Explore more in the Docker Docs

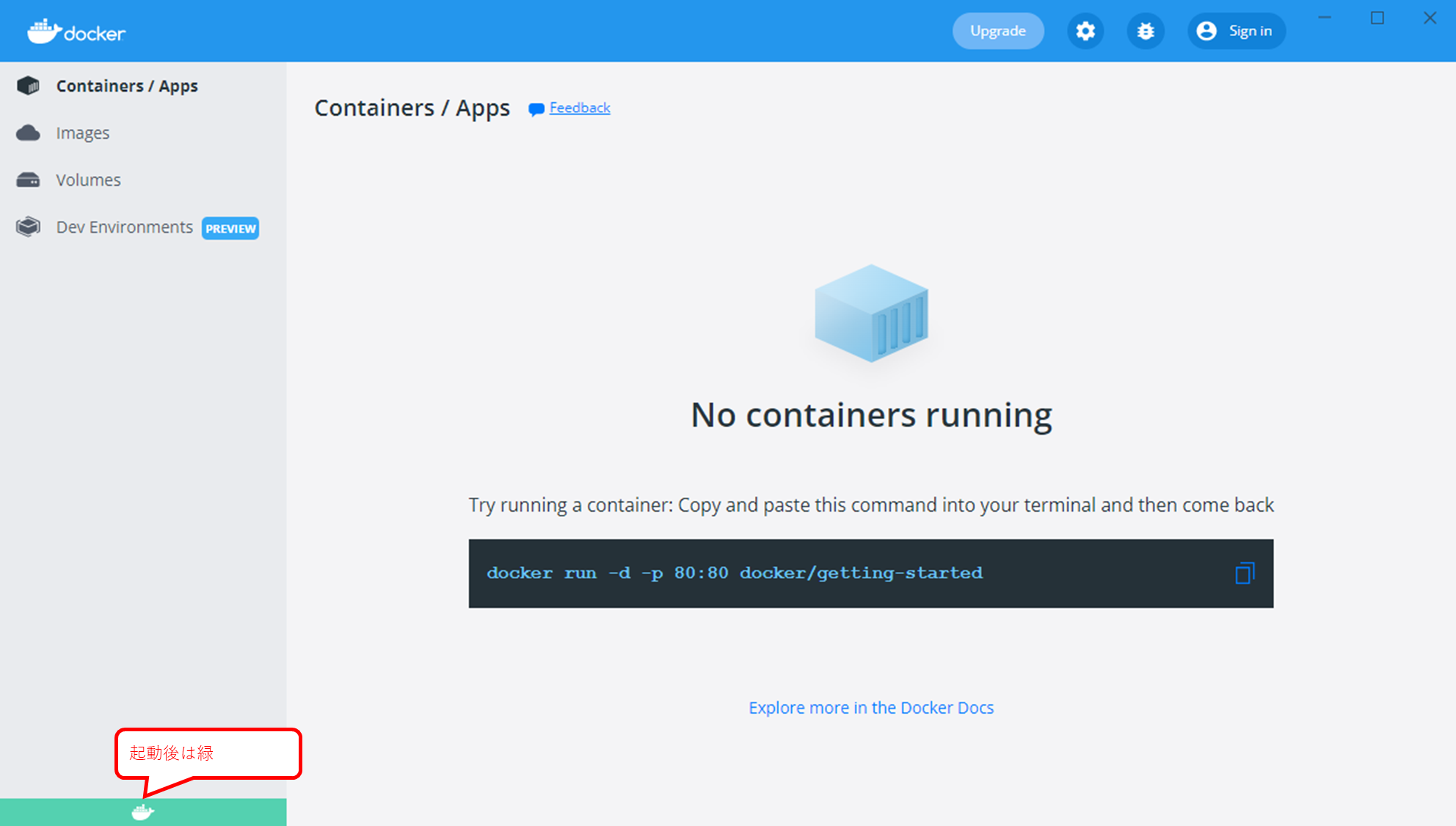tap(871, 708)
